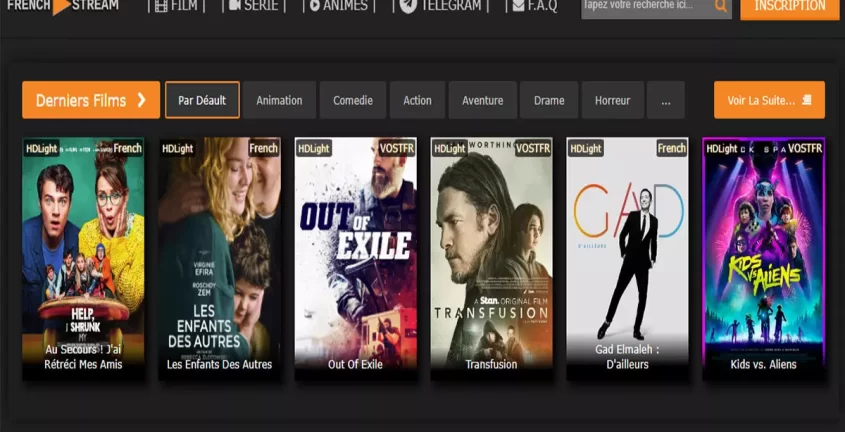
Task: Click French badge on Gad Elmaleh poster
Action: 671,148
